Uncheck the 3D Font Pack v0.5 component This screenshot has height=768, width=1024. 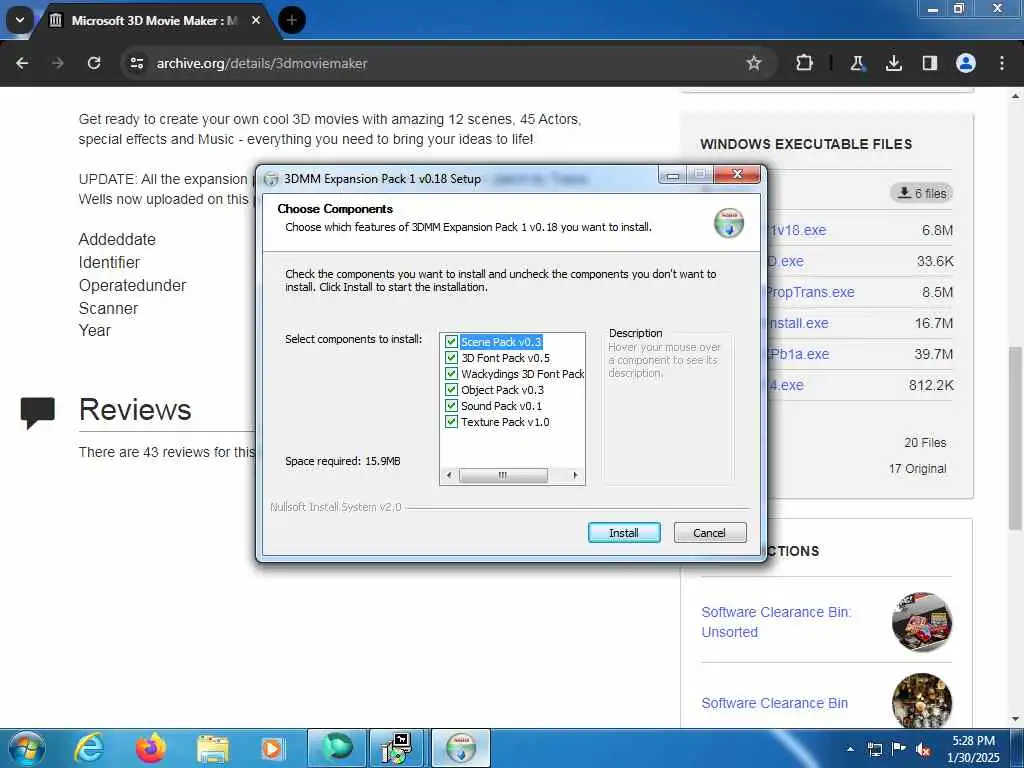[x=451, y=358]
